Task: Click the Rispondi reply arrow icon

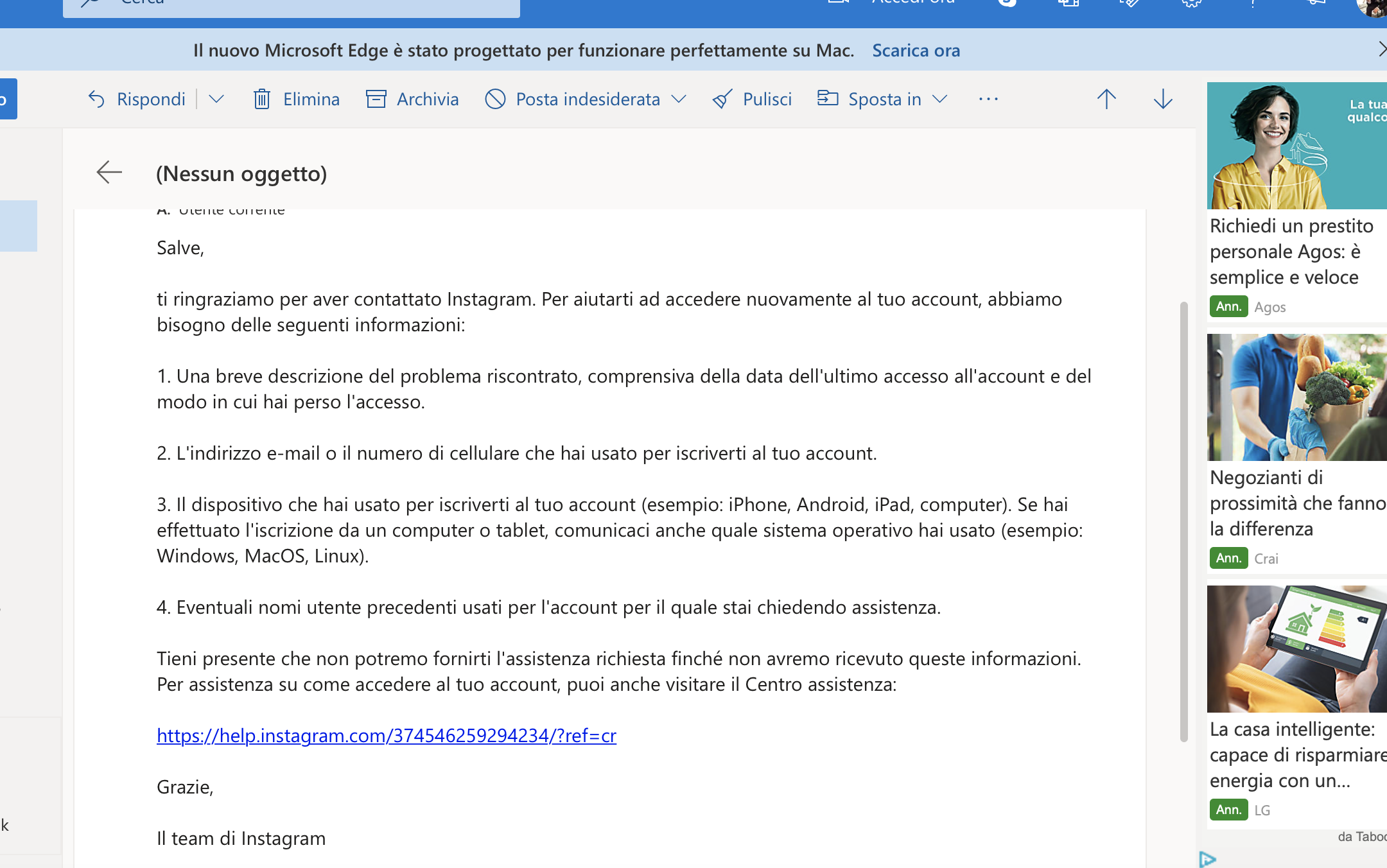Action: [x=96, y=99]
